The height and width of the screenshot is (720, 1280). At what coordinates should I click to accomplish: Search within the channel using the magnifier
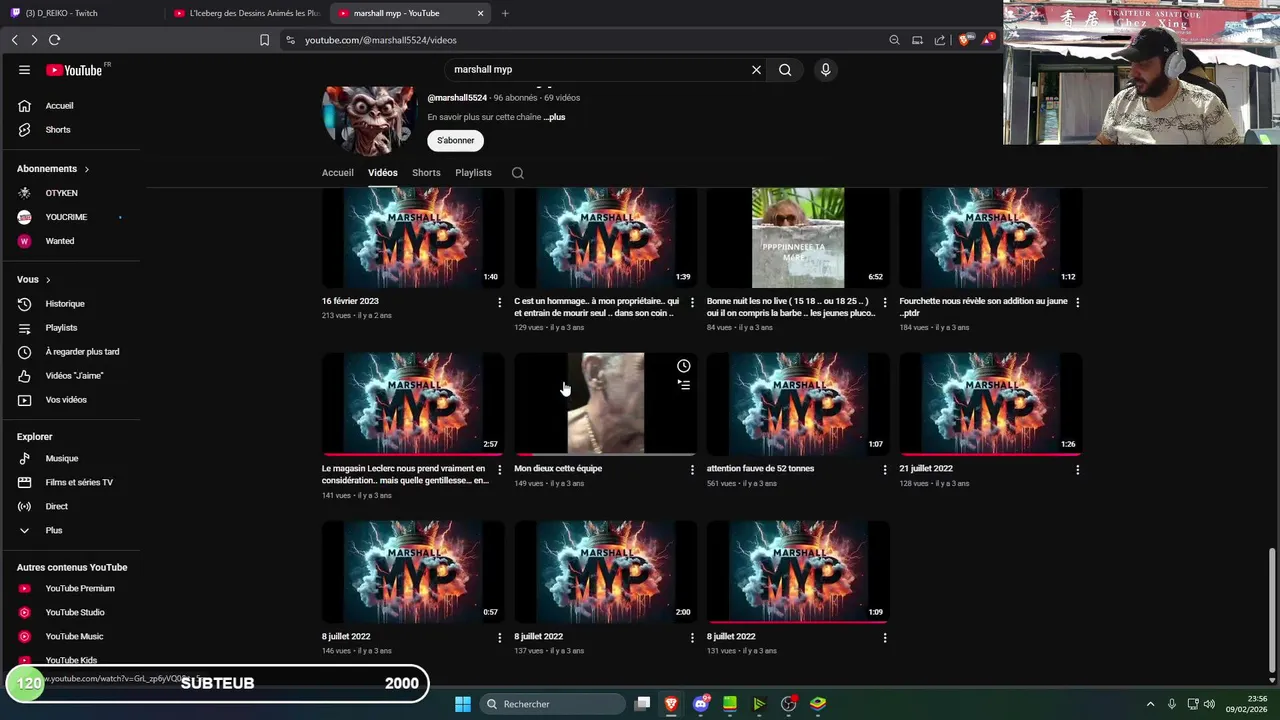pos(518,173)
